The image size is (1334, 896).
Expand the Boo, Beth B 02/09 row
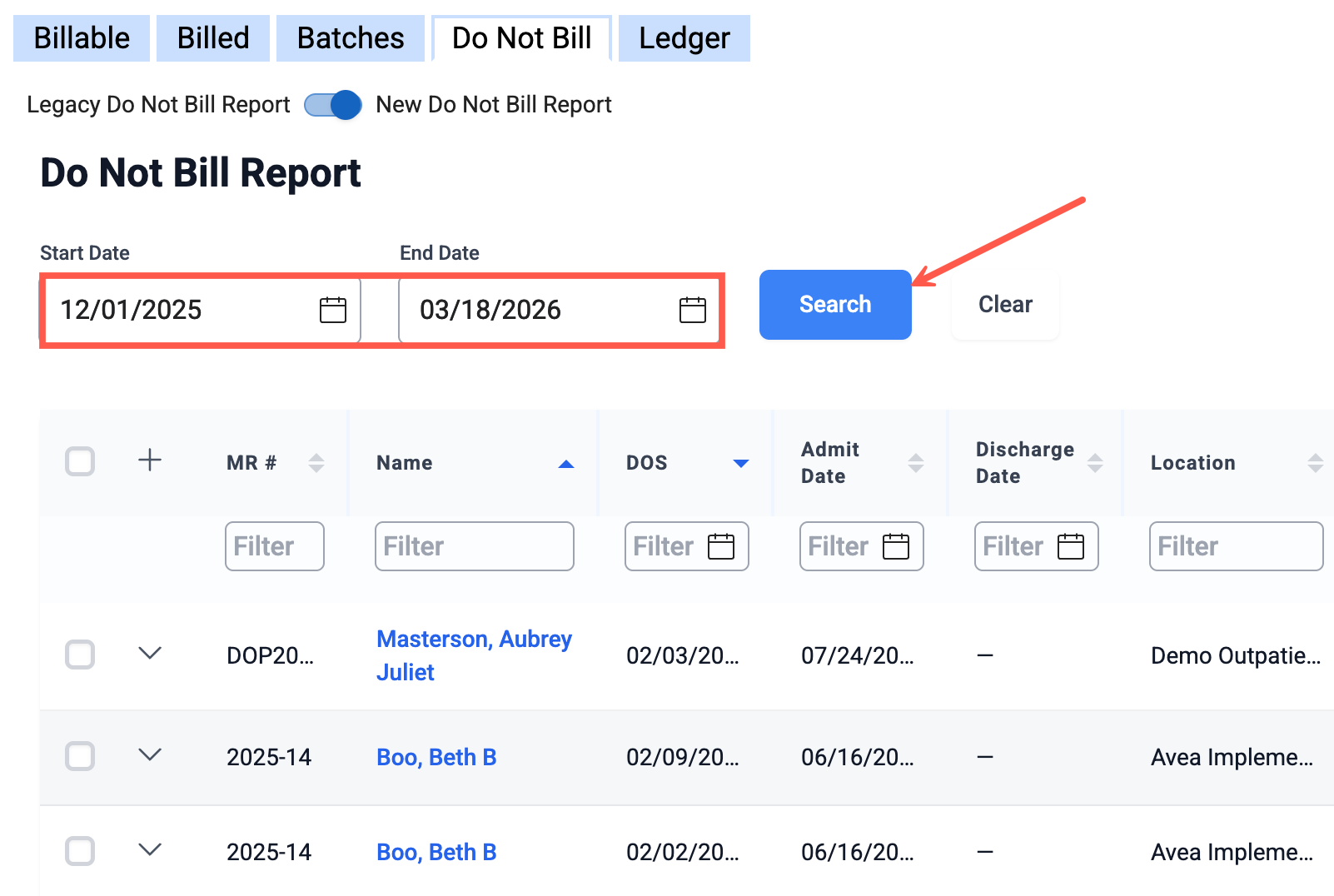(x=150, y=755)
